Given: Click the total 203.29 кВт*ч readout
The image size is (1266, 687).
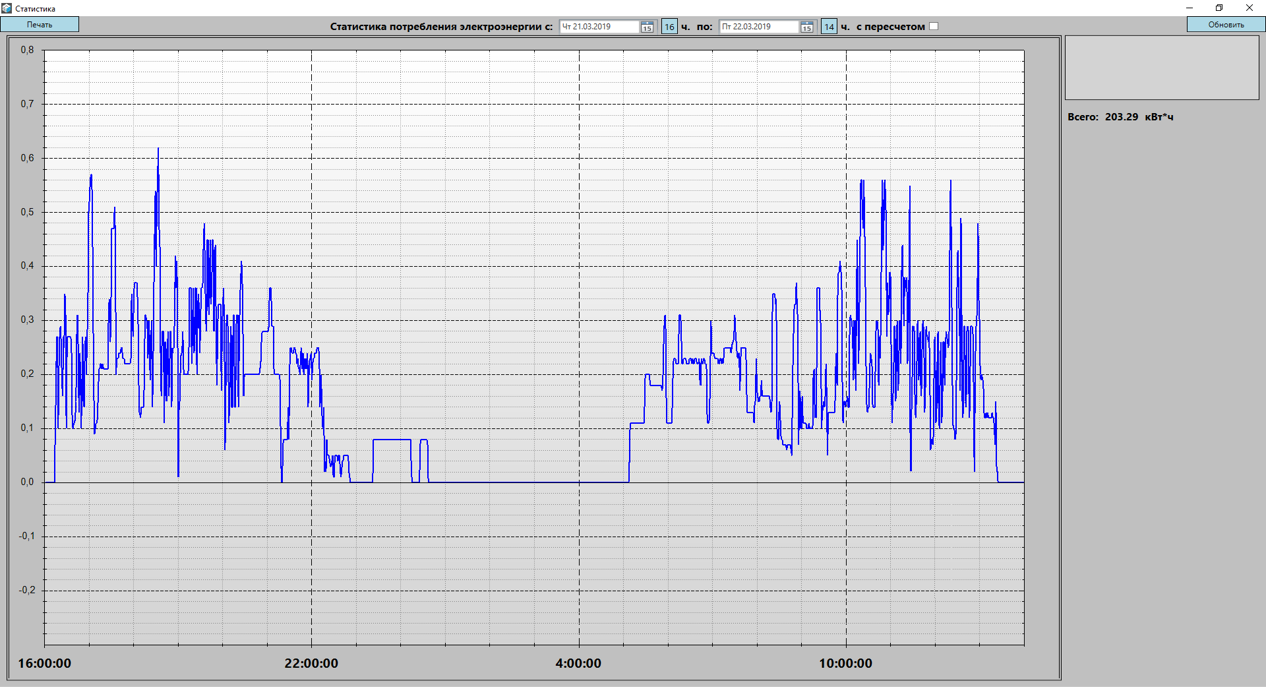Looking at the screenshot, I should coord(1120,117).
